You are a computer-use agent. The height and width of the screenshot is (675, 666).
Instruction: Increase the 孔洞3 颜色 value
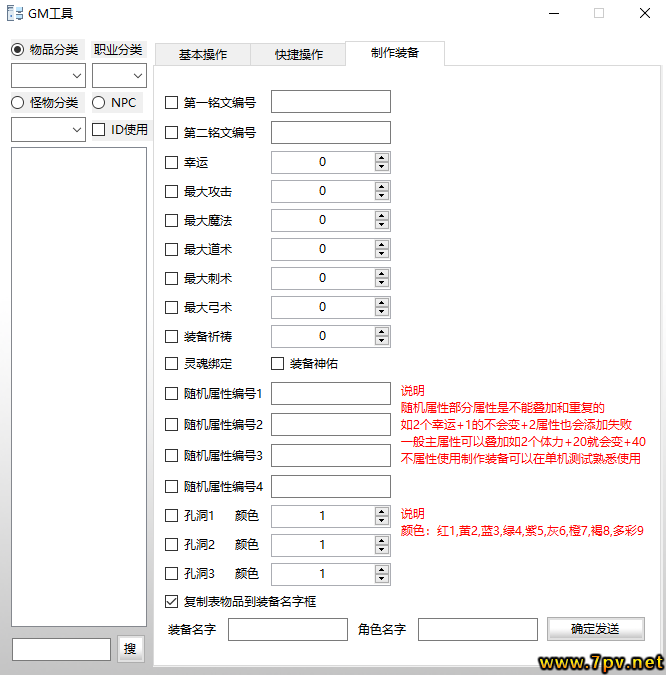click(382, 570)
